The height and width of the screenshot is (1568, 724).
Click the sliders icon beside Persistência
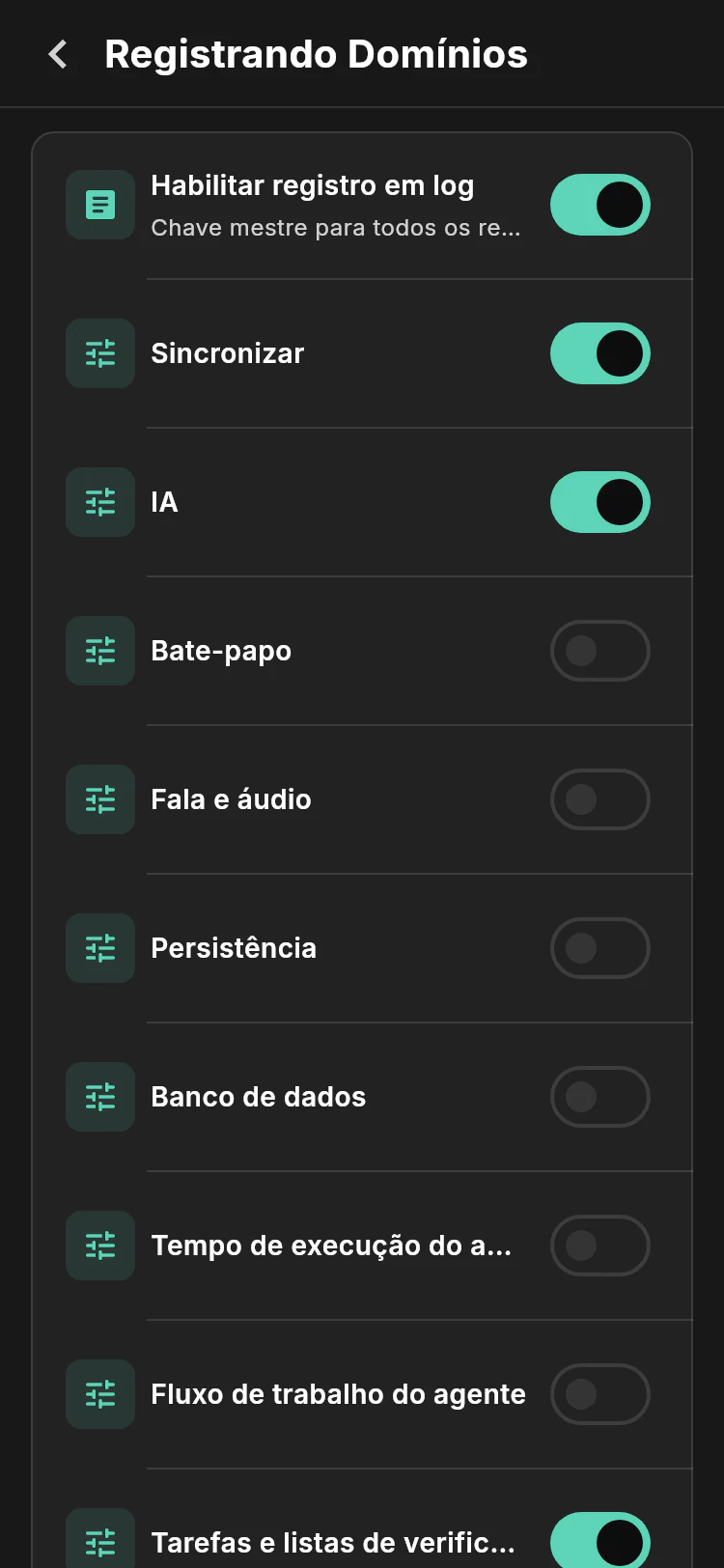click(x=100, y=948)
